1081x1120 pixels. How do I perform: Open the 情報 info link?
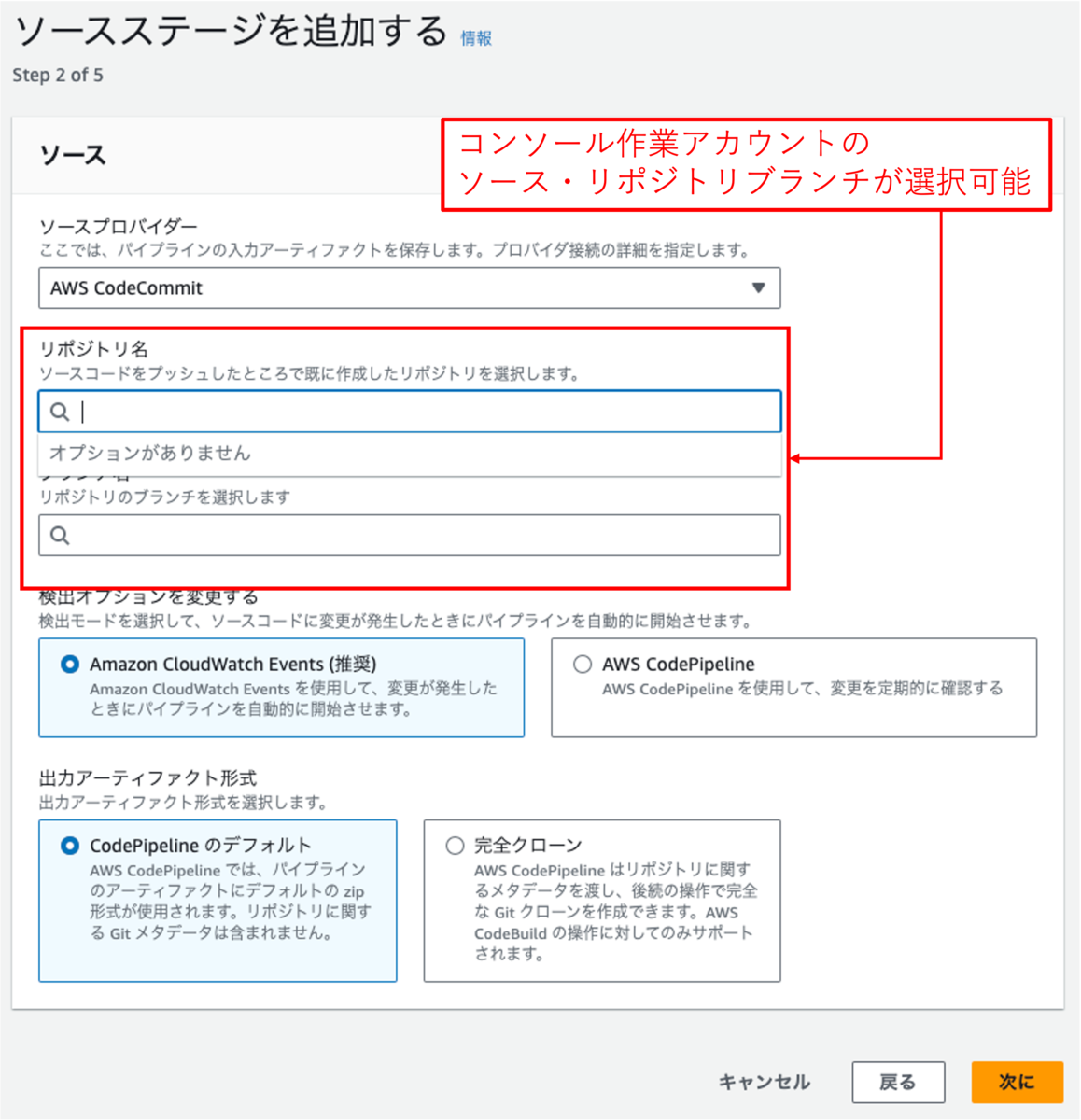(x=476, y=38)
